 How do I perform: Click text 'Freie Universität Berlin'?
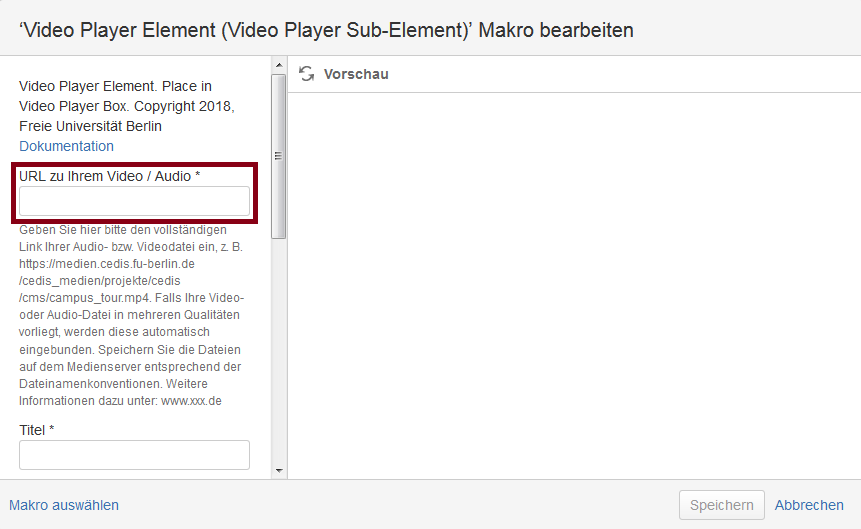click(x=91, y=126)
